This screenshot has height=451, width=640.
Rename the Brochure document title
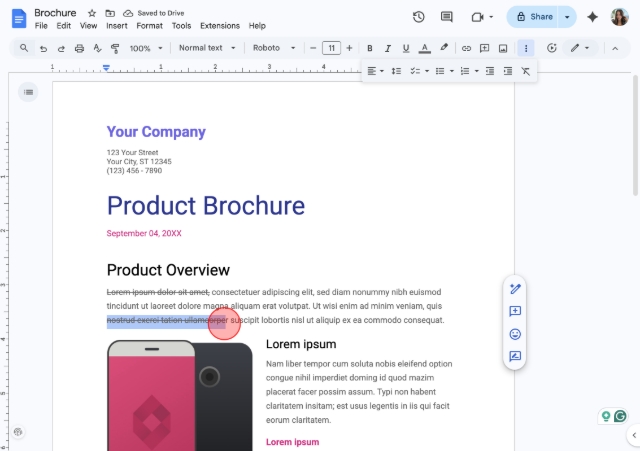55,13
